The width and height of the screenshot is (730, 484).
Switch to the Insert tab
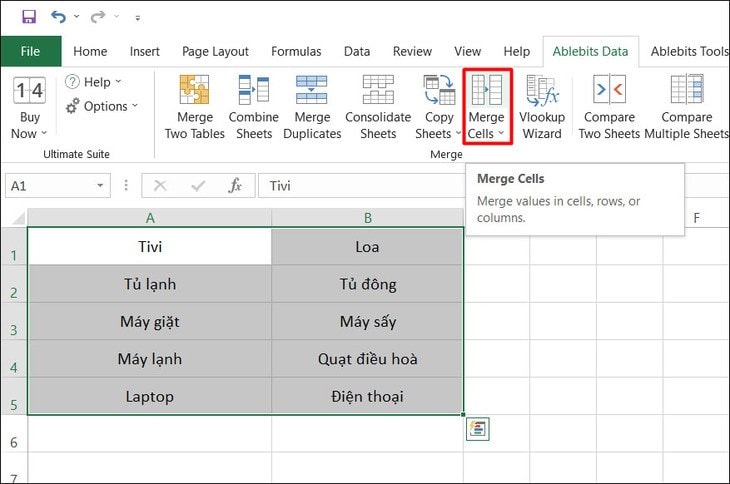144,51
